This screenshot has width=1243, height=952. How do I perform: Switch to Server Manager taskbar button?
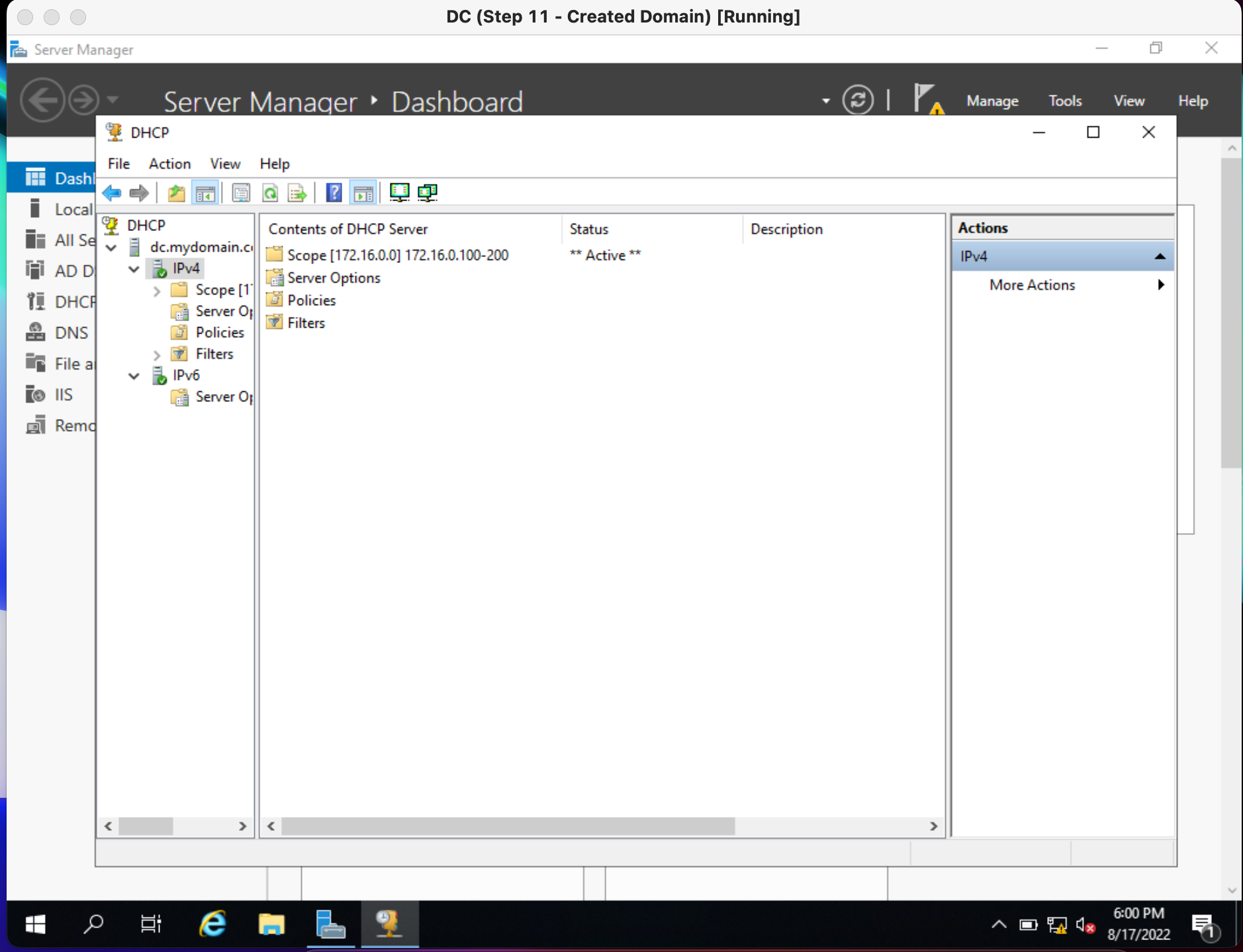tap(330, 924)
